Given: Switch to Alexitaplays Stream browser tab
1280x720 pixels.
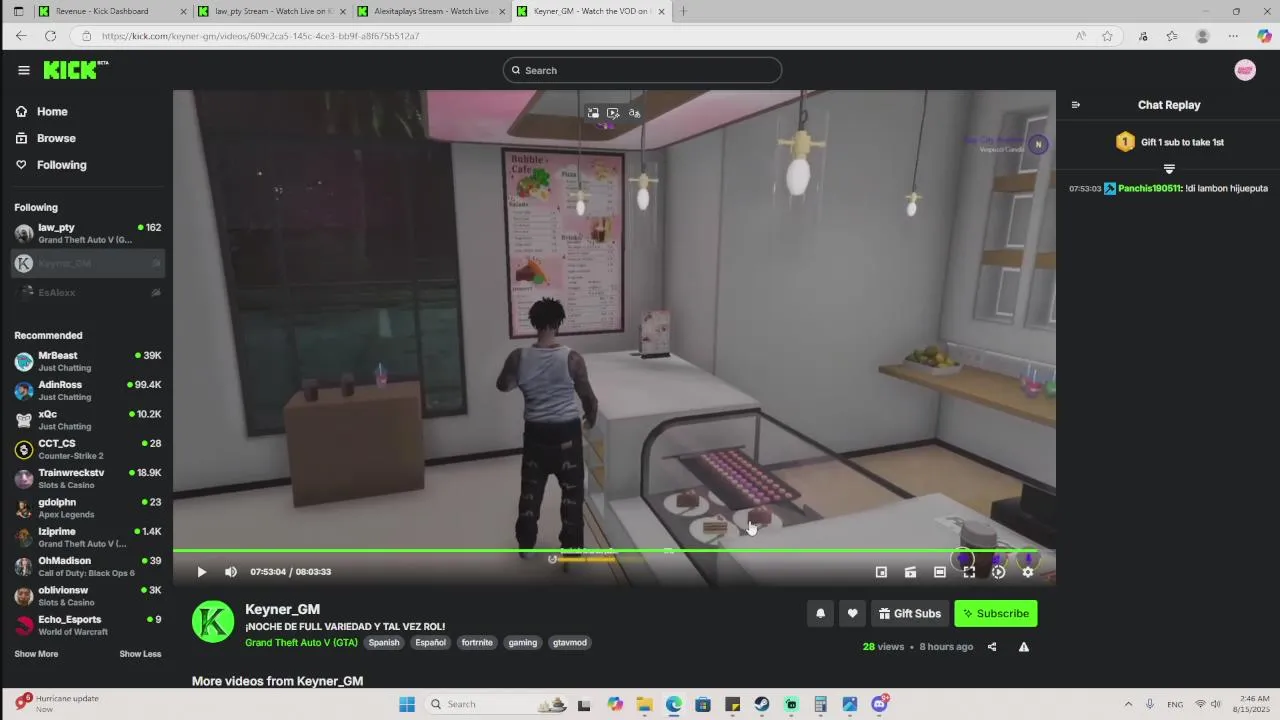Looking at the screenshot, I should pos(431,11).
